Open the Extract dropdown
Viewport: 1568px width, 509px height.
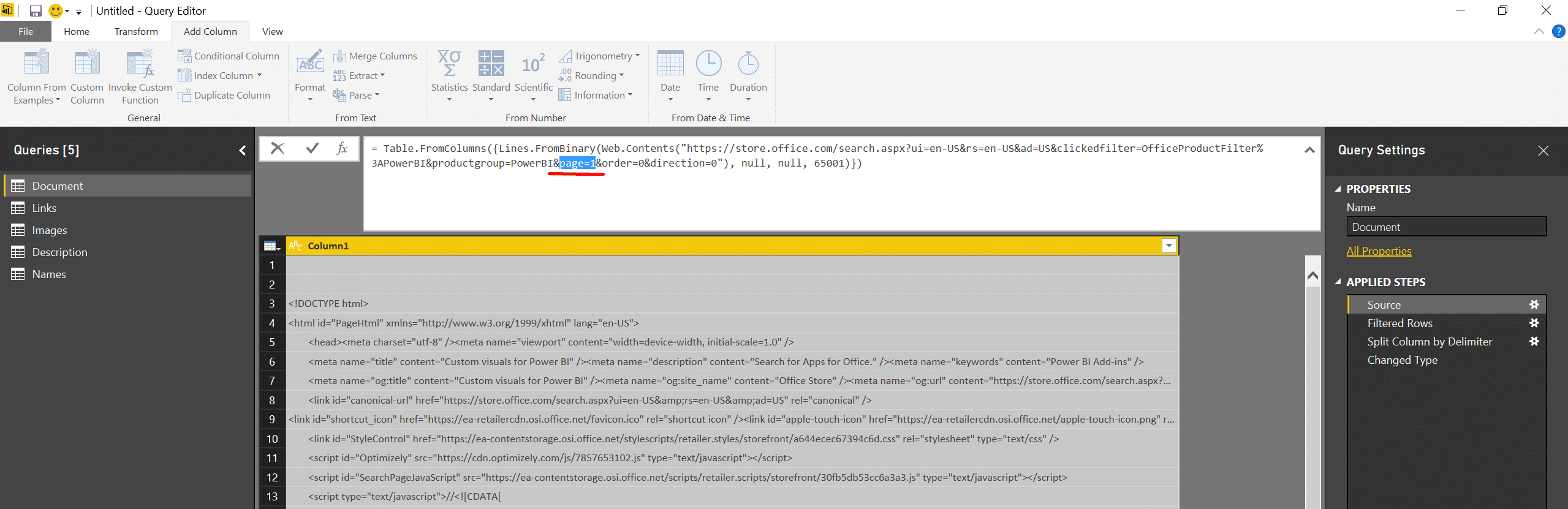click(359, 75)
